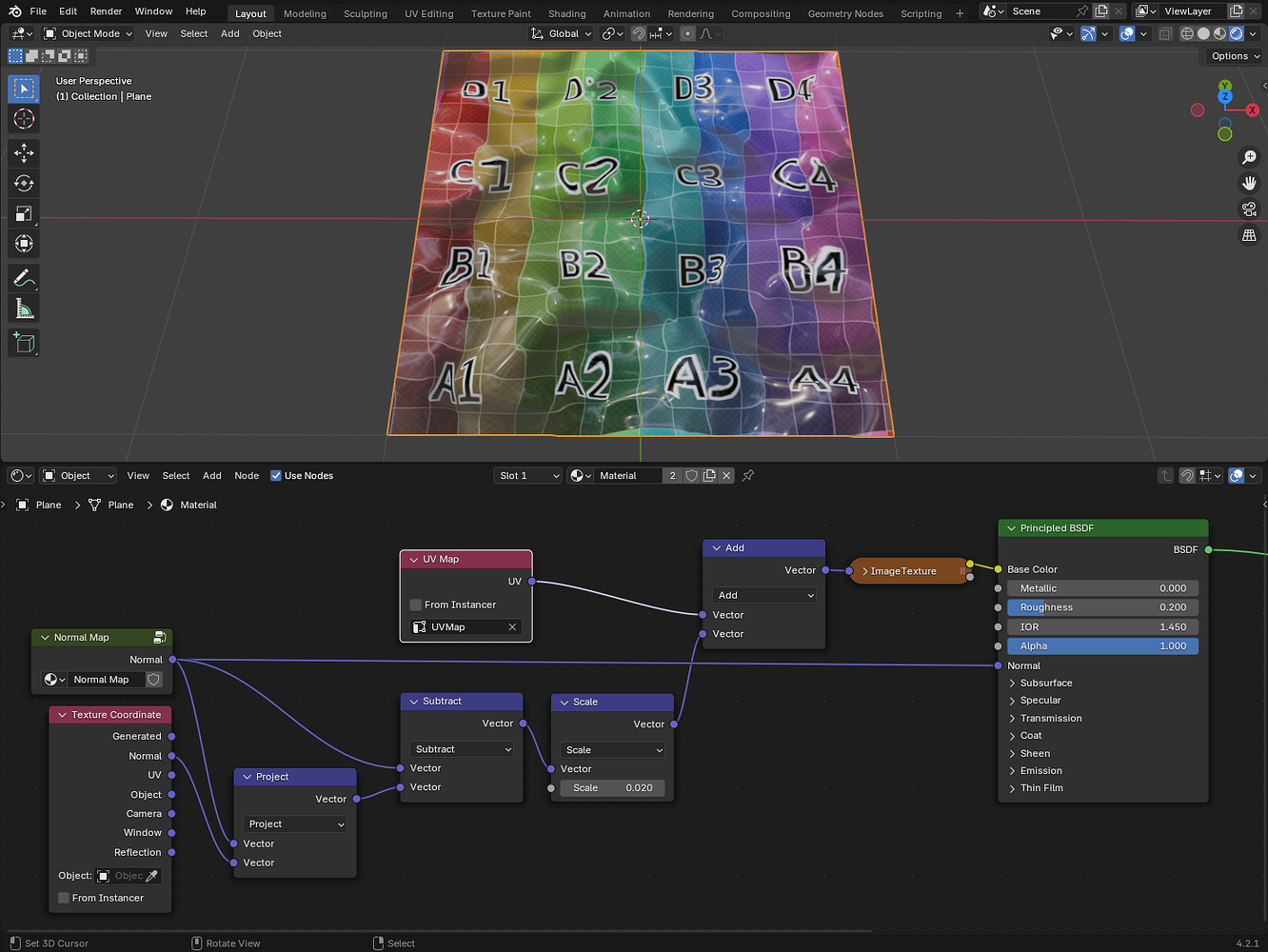Image resolution: width=1268 pixels, height=952 pixels.
Task: Toggle snapping magnet in viewport header
Action: click(639, 33)
